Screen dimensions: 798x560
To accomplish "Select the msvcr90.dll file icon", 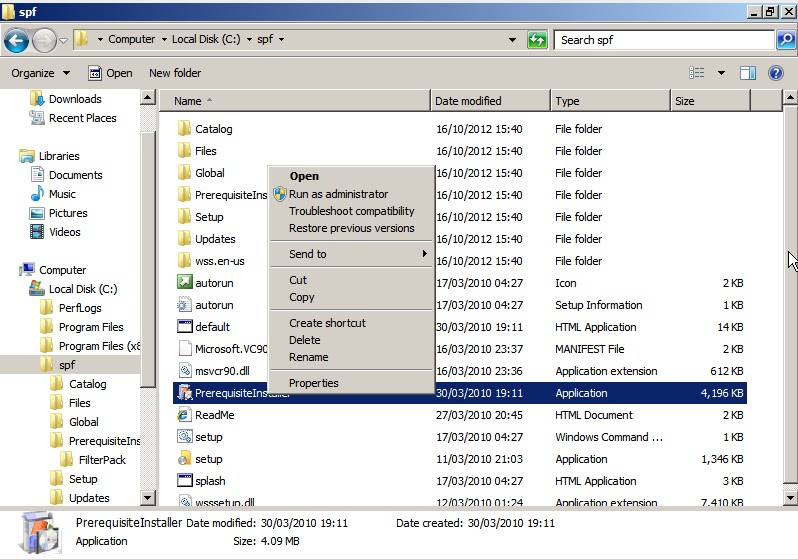I will tap(184, 371).
